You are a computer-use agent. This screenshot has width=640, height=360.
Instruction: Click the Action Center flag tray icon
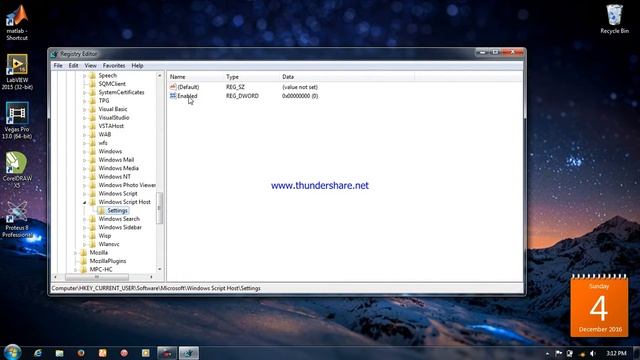point(559,353)
